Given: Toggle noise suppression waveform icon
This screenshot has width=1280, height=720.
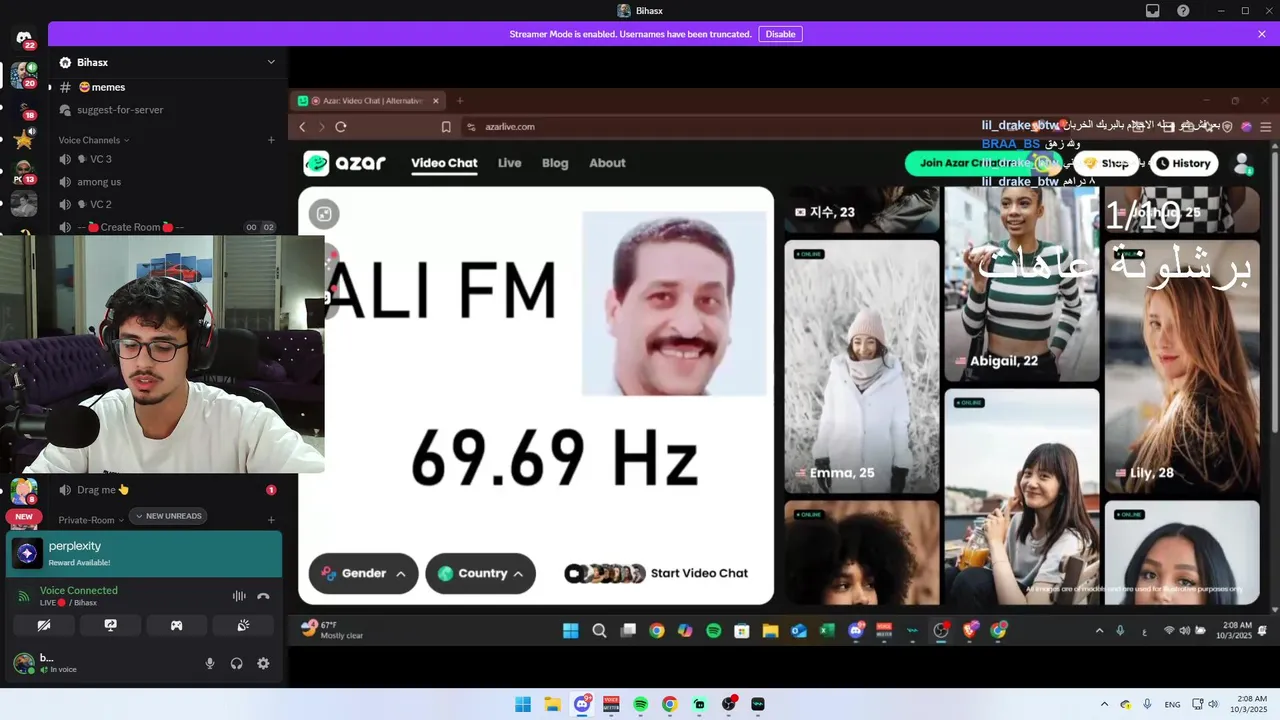Looking at the screenshot, I should tap(239, 596).
